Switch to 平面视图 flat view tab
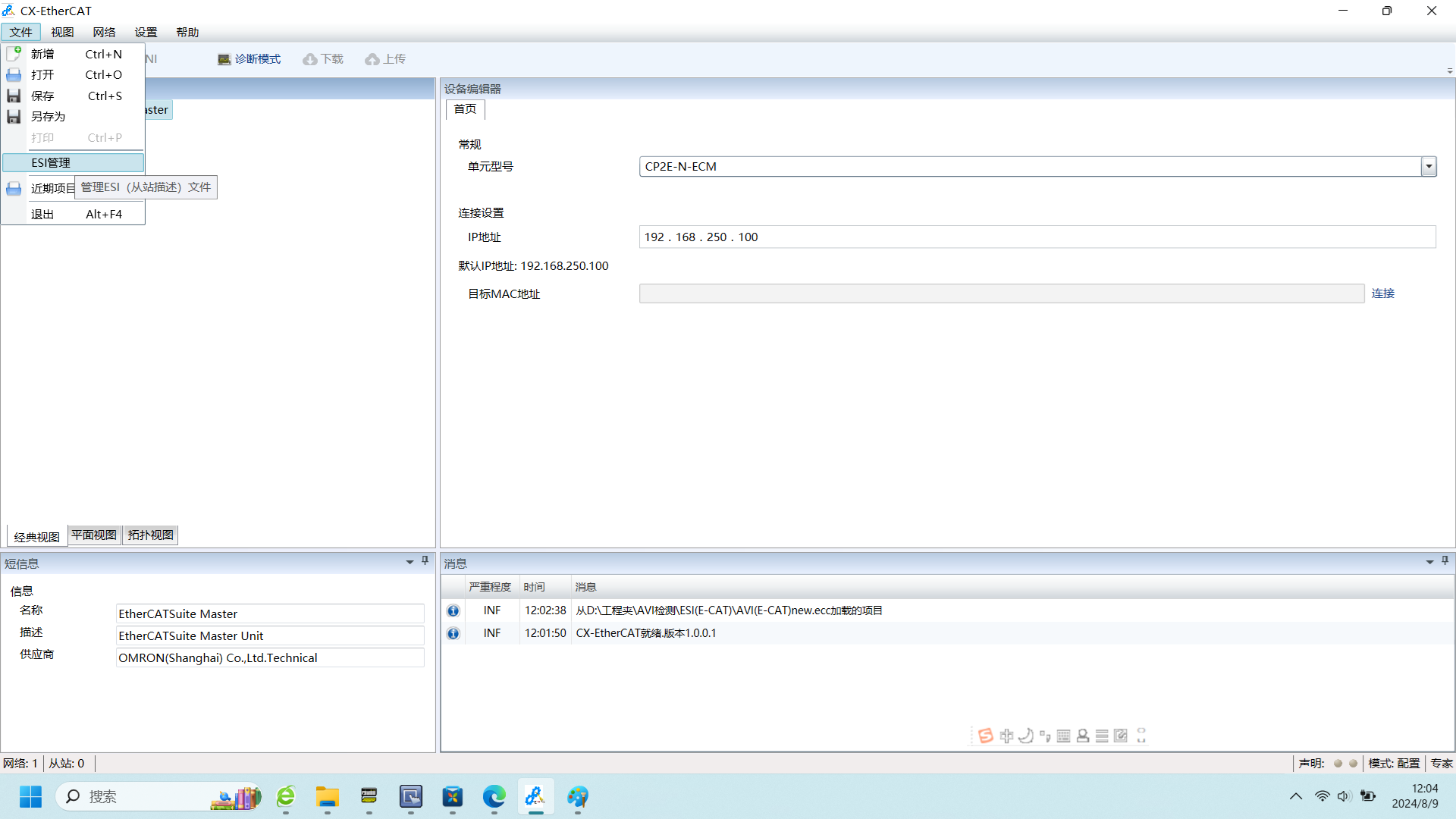Image resolution: width=1456 pixels, height=819 pixels. 94,535
